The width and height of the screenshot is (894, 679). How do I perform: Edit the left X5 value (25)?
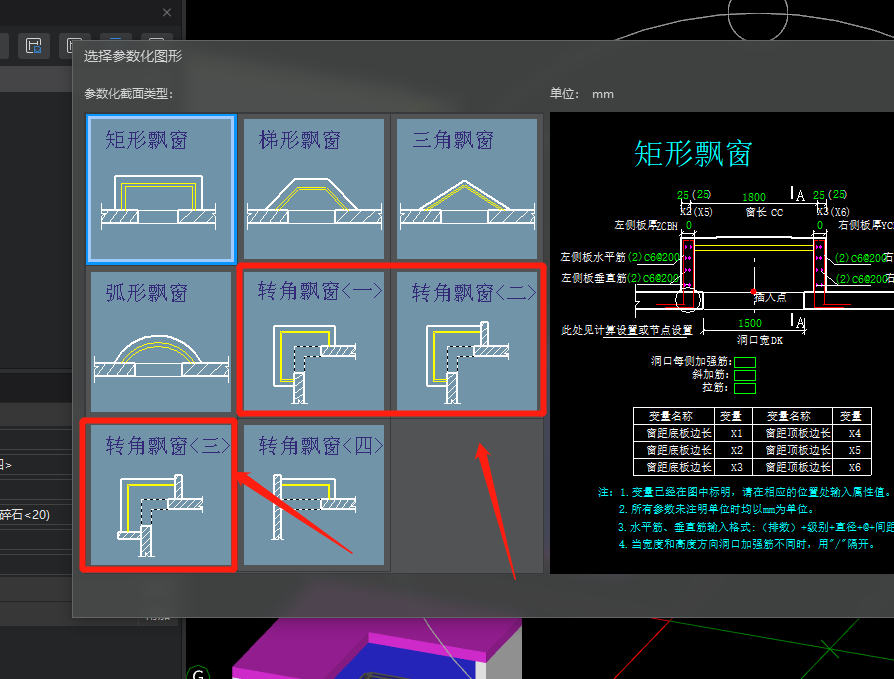(702, 194)
